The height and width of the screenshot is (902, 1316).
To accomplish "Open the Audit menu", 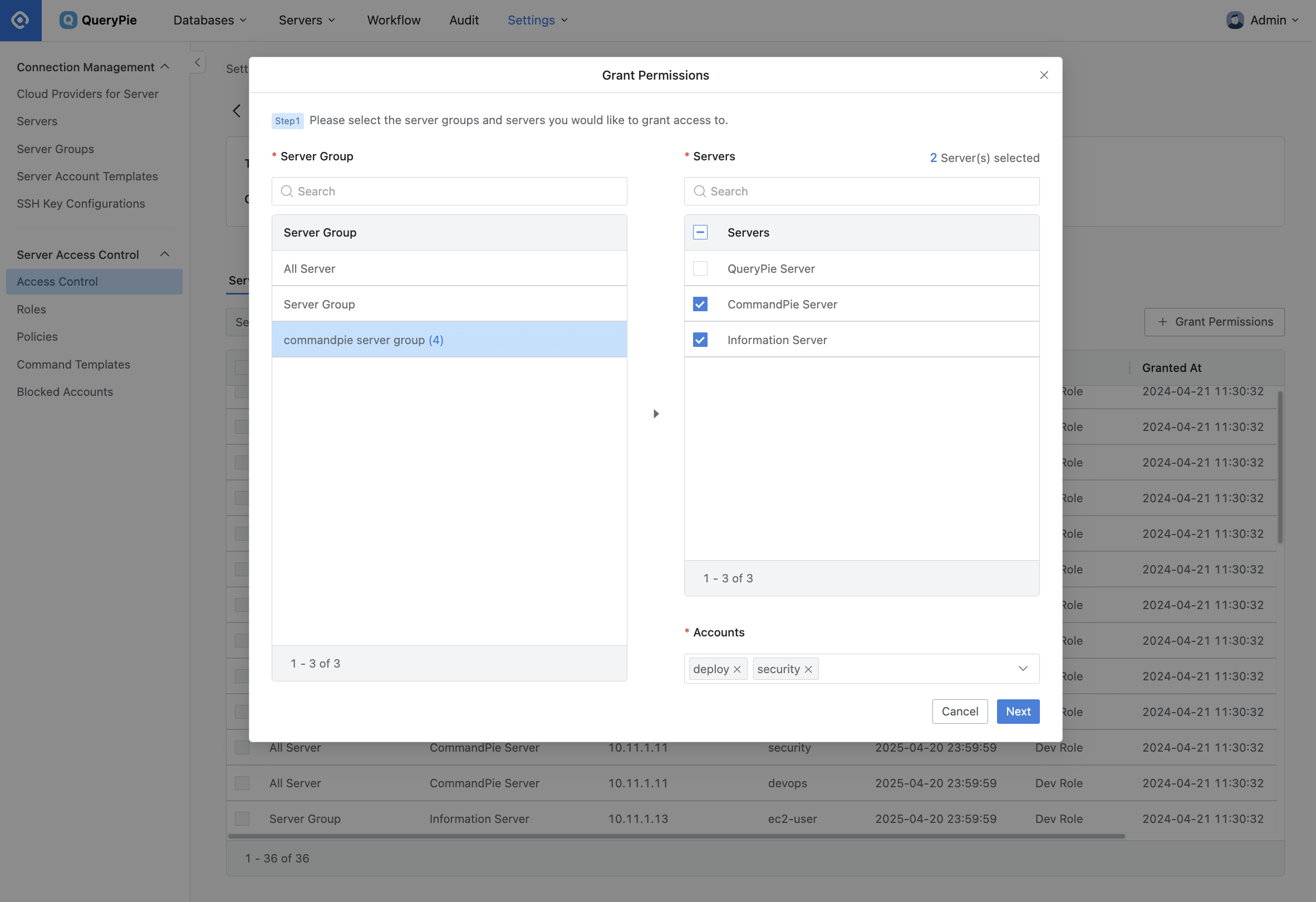I will tap(464, 21).
